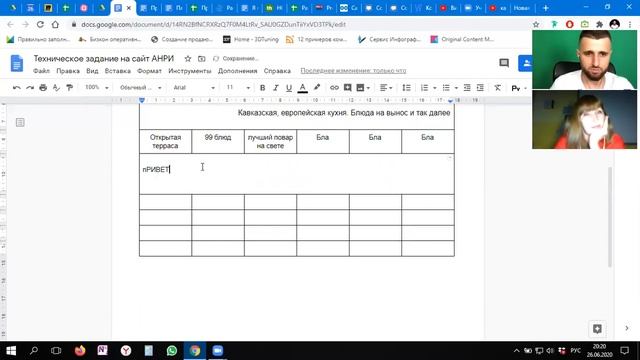Add a comment from toolbar
Viewport: 640px width, 360px height.
coord(347,88)
